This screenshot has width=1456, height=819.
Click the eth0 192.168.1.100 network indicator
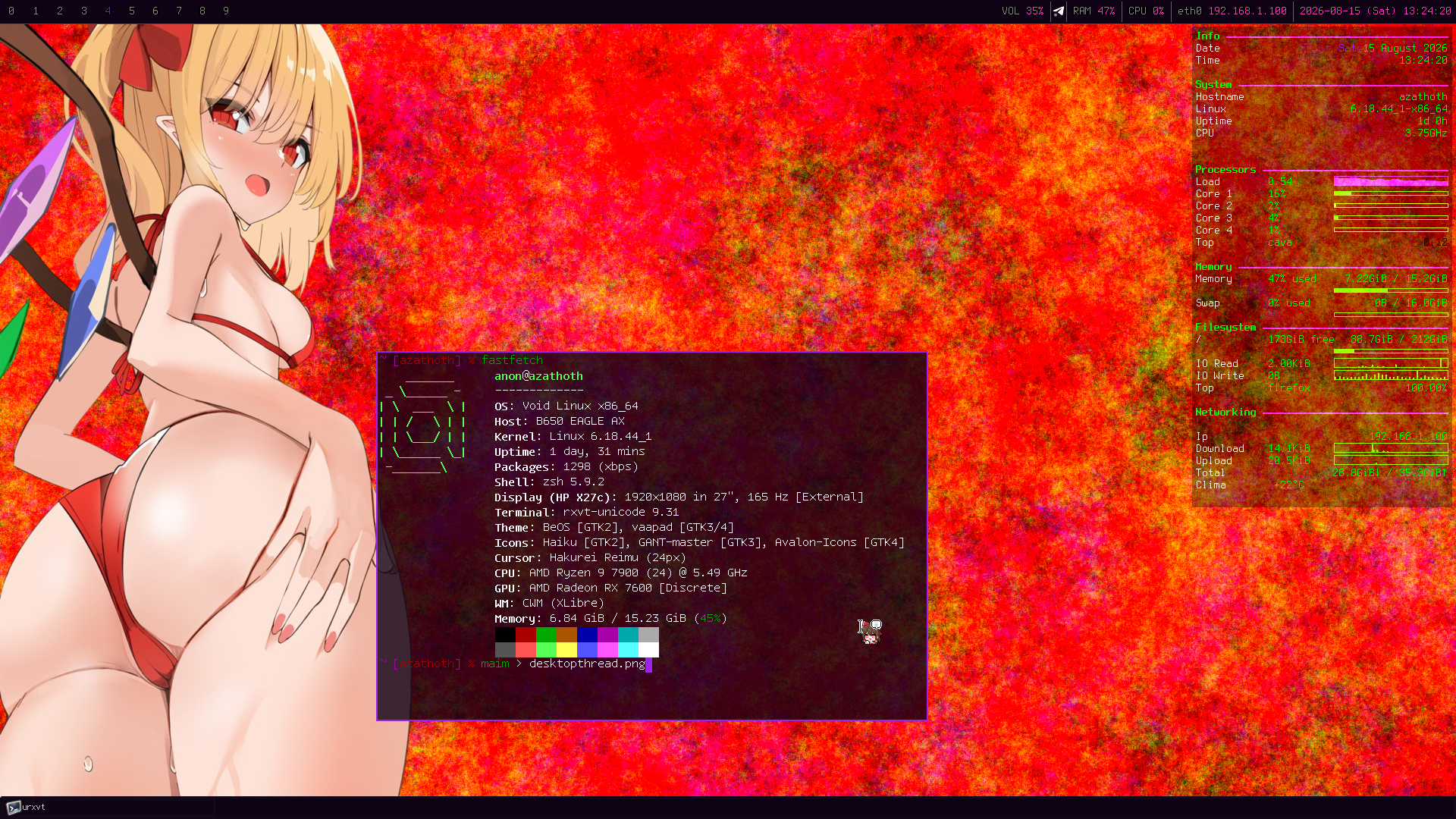point(1232,11)
